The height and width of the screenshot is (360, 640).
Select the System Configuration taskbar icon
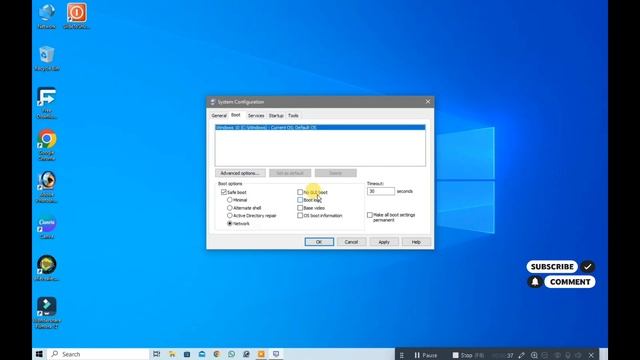pyautogui.click(x=276, y=354)
